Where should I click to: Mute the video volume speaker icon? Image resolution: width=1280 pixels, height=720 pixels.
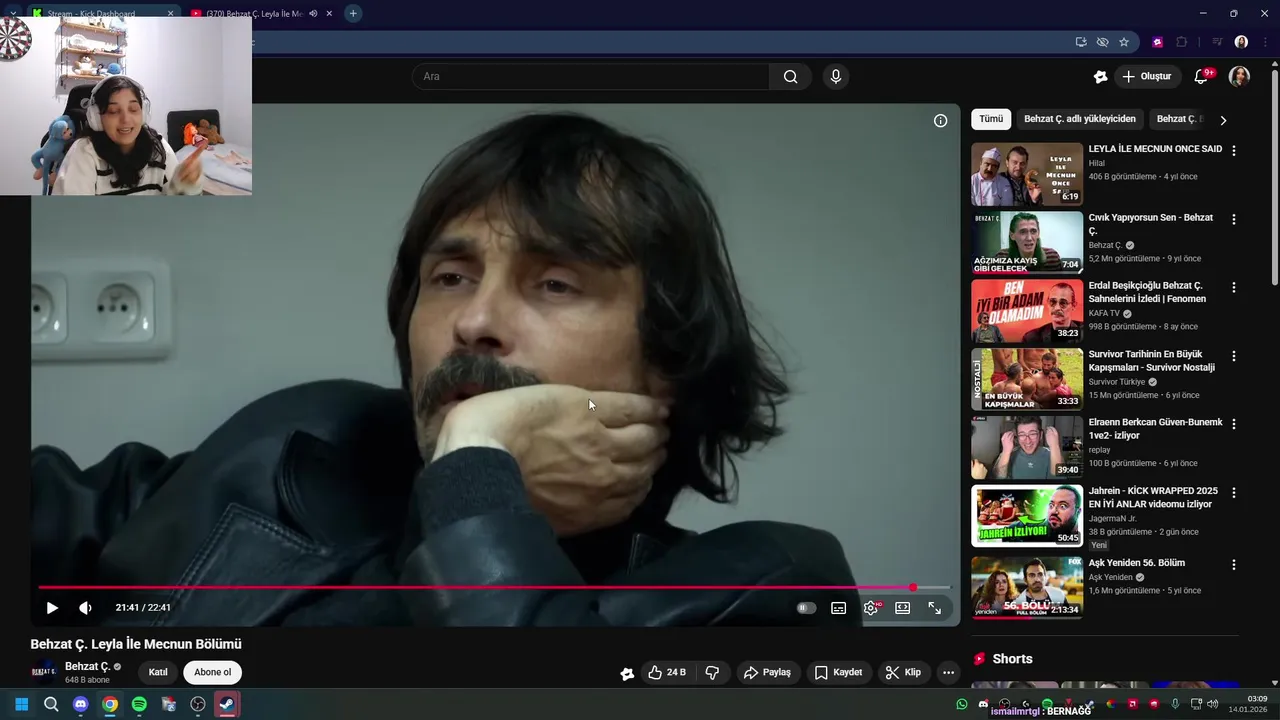point(85,608)
